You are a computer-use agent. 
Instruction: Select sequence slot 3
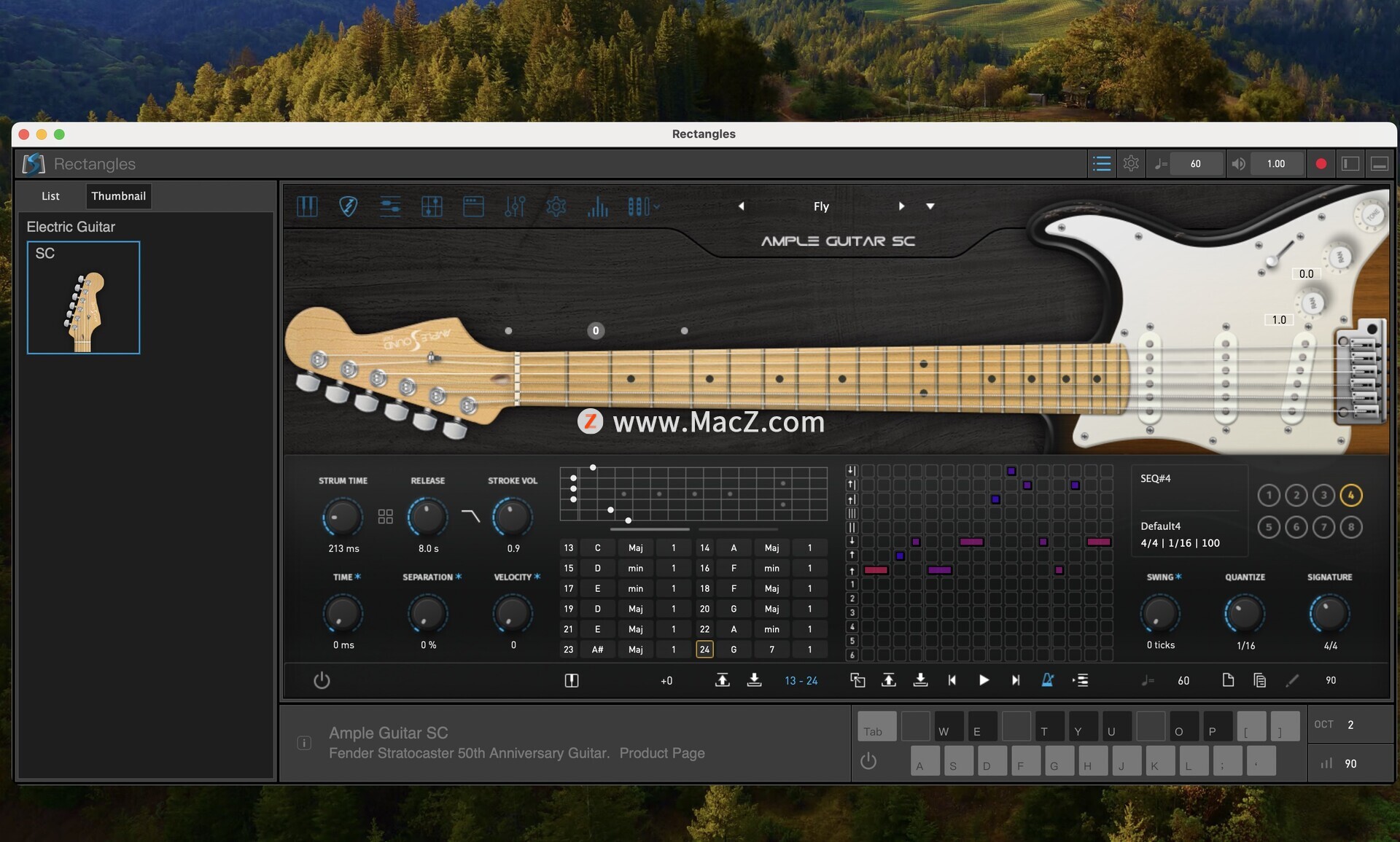pos(1324,495)
